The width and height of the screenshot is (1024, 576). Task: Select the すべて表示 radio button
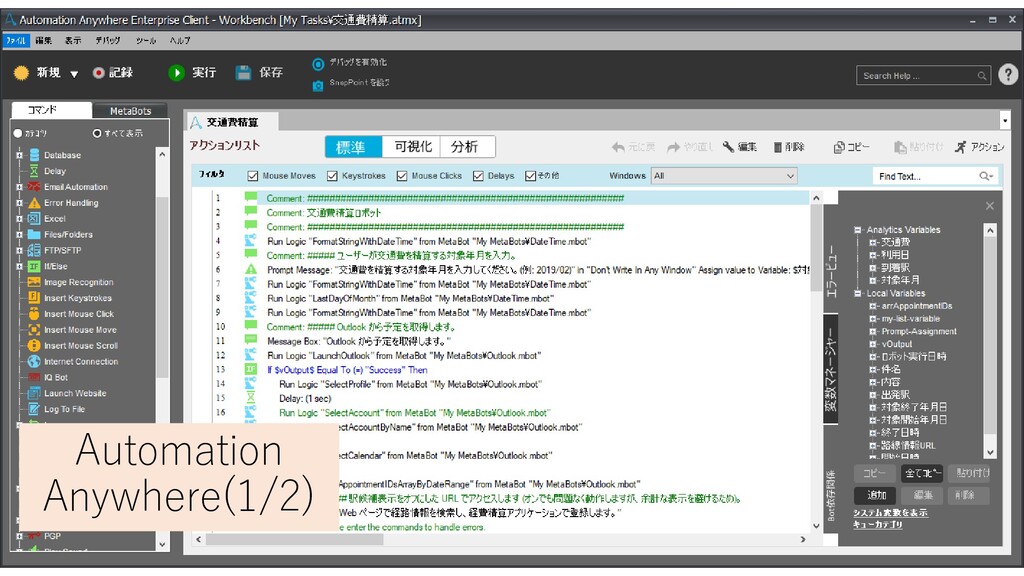pyautogui.click(x=97, y=133)
